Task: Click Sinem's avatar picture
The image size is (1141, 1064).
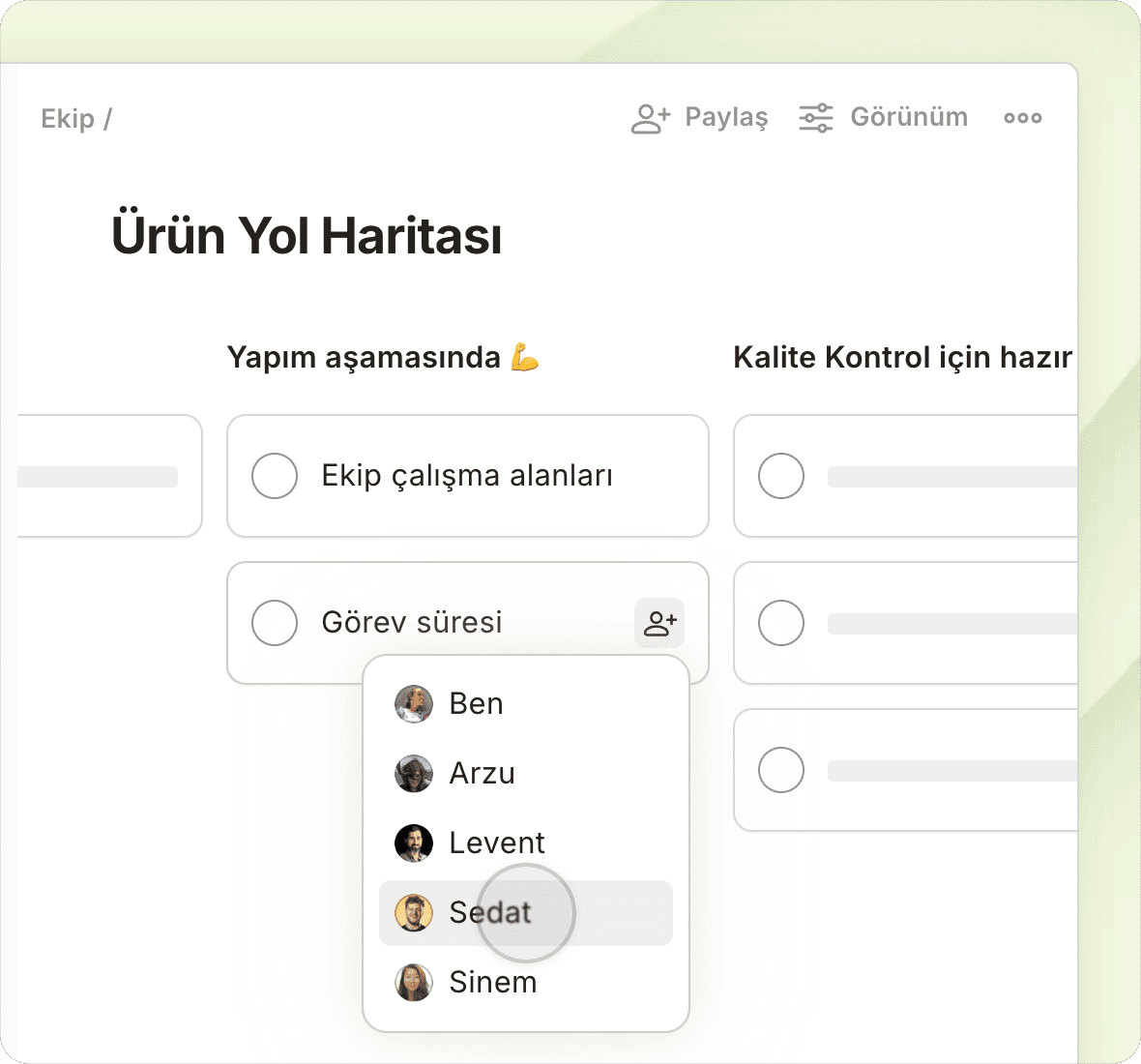Action: pos(414,983)
